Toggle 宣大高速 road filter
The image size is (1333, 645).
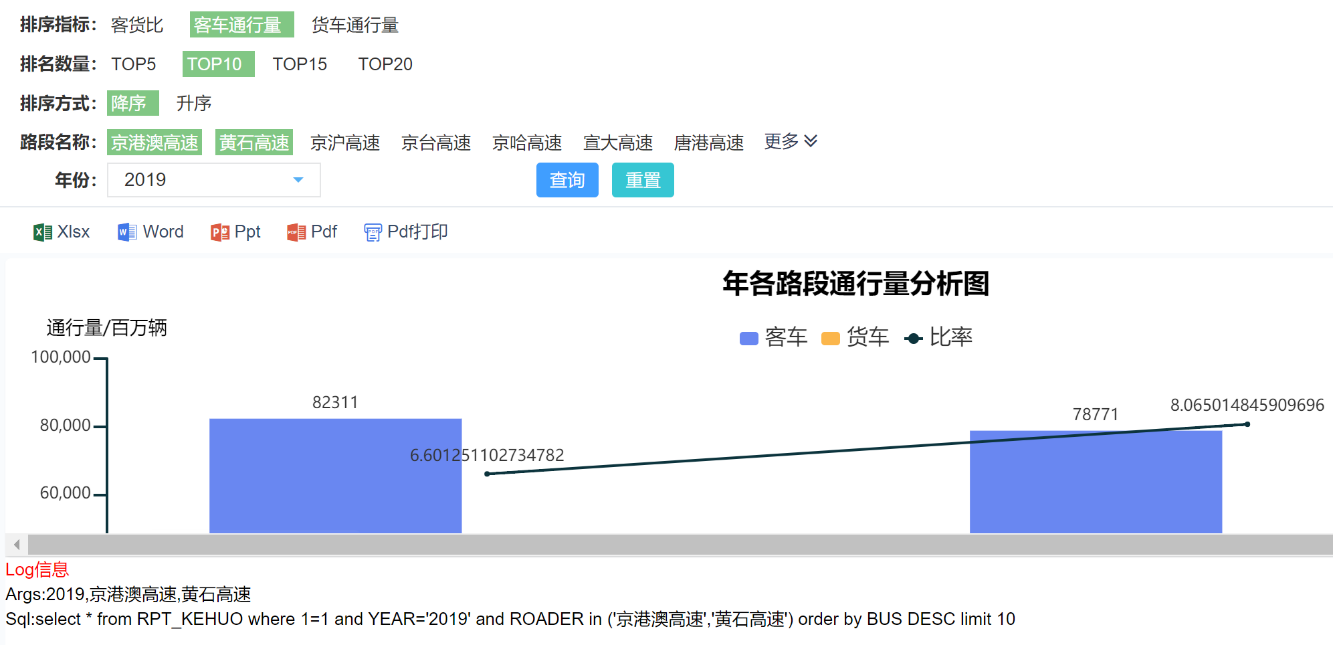[x=618, y=142]
